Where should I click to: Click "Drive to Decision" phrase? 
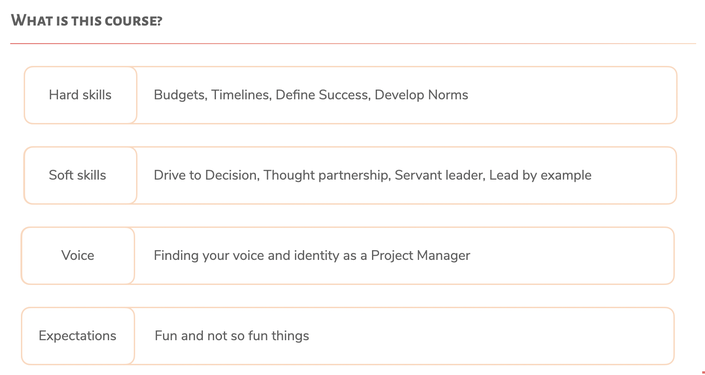206,175
